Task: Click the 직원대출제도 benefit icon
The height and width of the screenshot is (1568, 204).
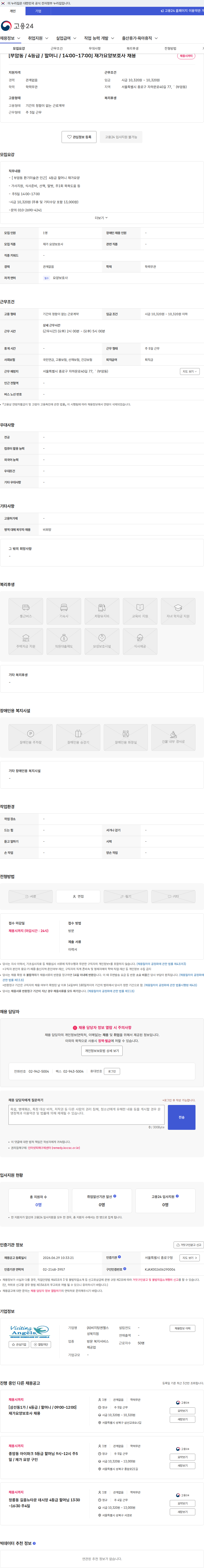Action: pos(64,641)
